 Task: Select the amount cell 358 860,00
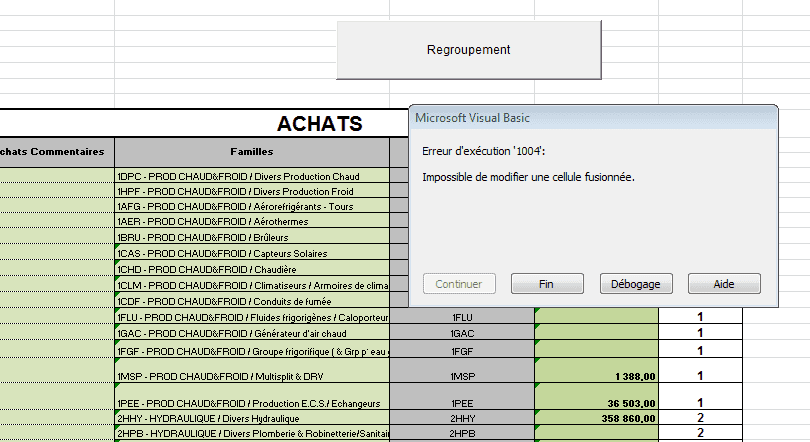[597, 418]
